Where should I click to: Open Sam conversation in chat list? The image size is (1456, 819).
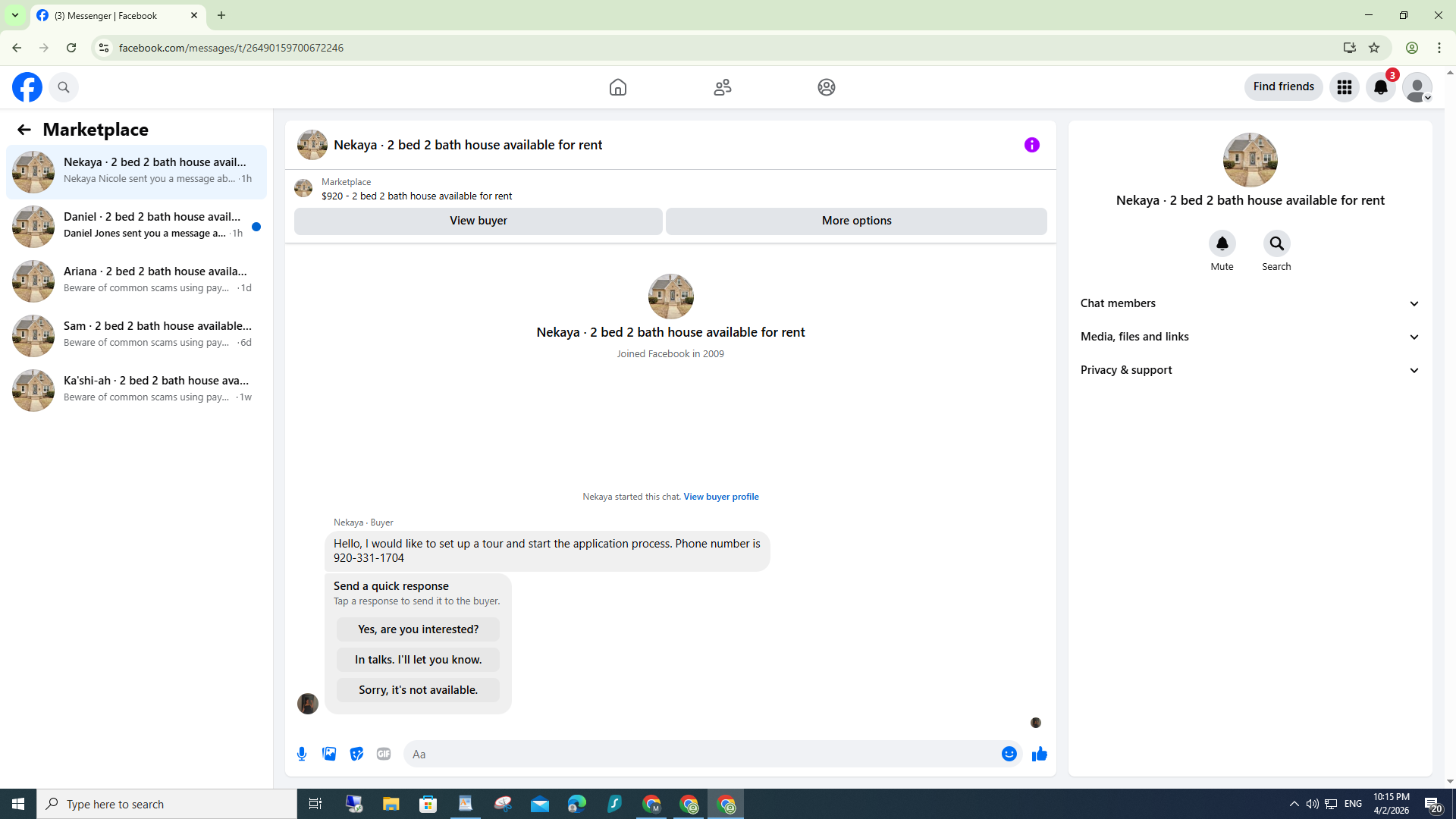(136, 336)
